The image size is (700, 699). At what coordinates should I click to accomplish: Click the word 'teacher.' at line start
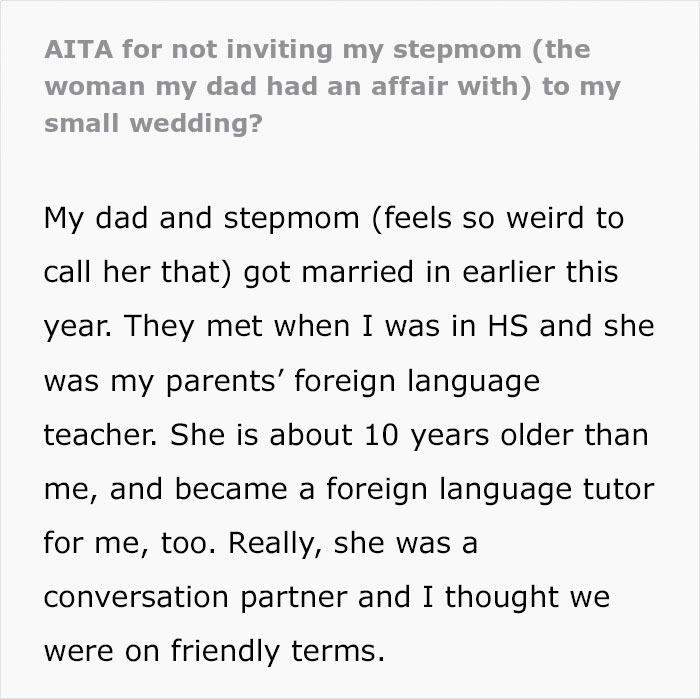point(100,435)
